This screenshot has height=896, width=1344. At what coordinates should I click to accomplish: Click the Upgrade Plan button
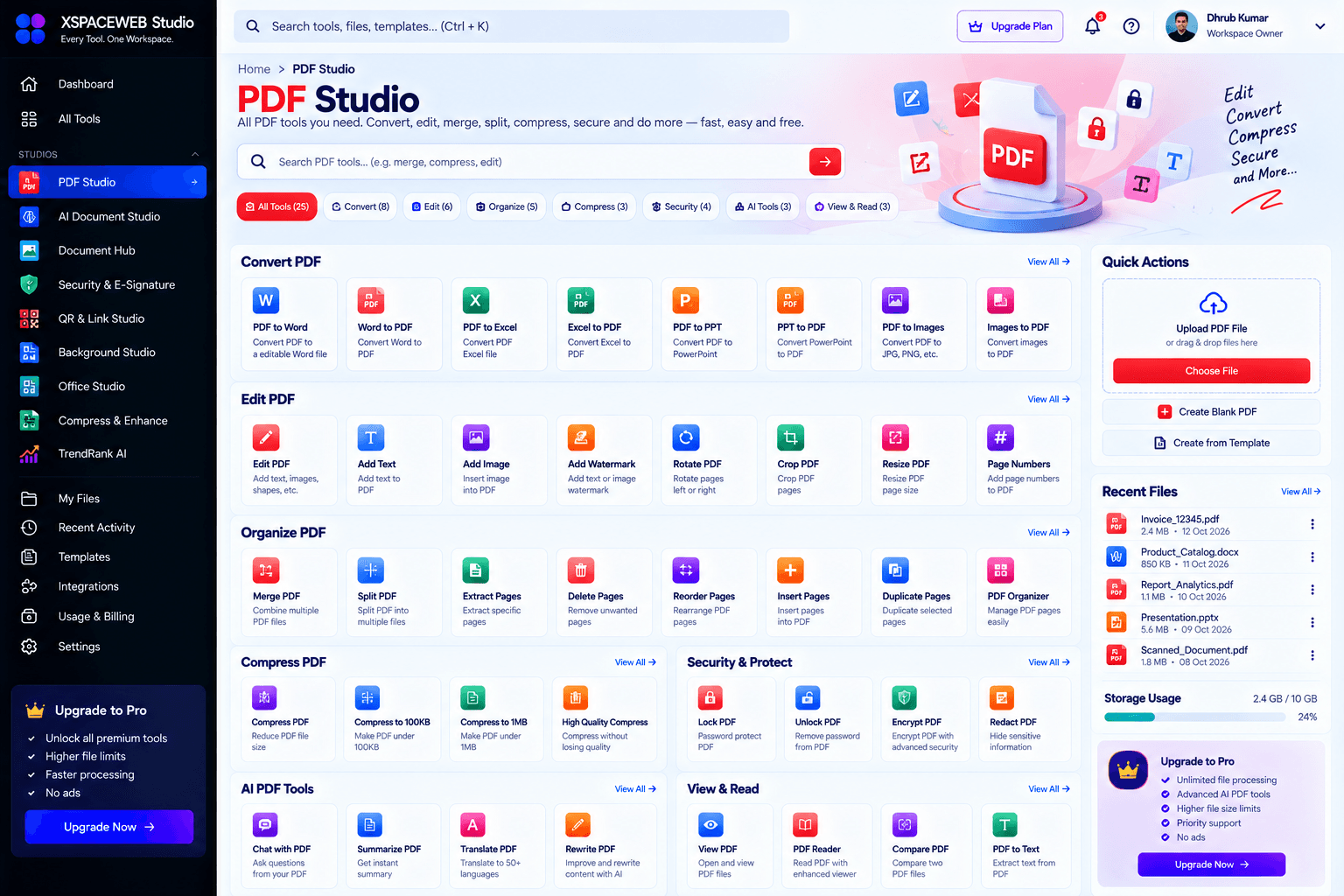[1011, 26]
